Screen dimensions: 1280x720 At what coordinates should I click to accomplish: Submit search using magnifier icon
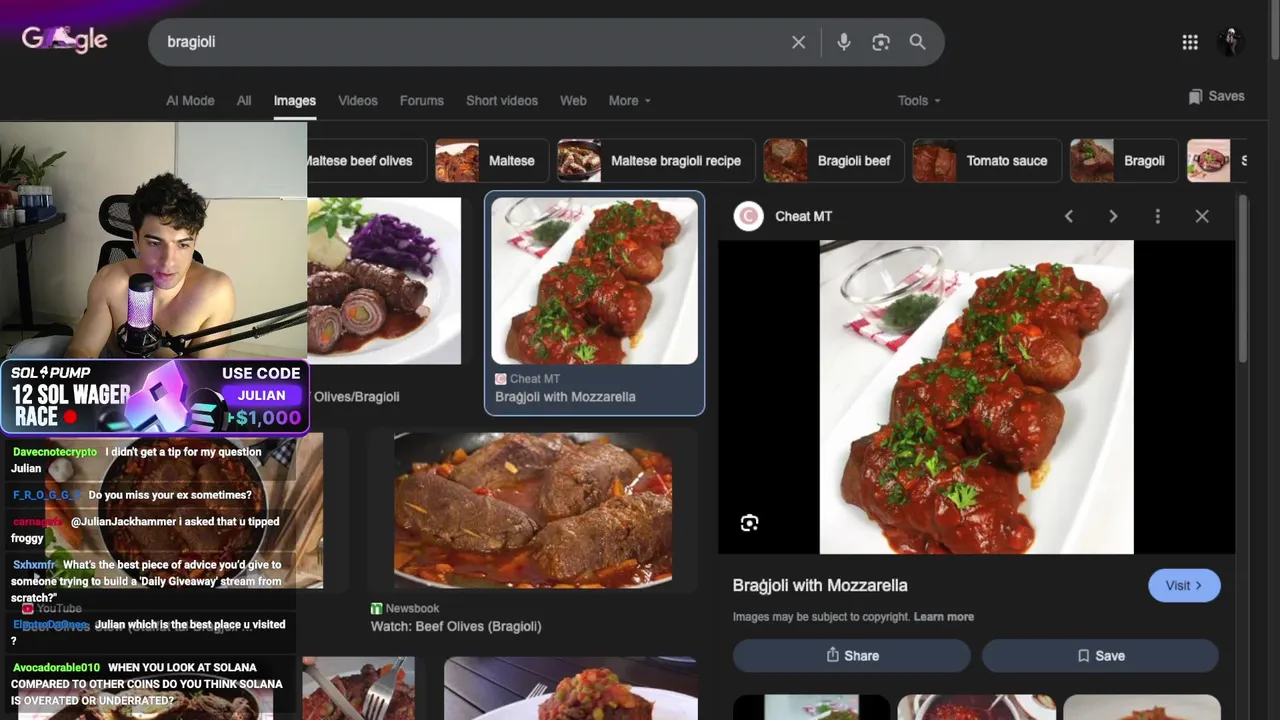917,42
